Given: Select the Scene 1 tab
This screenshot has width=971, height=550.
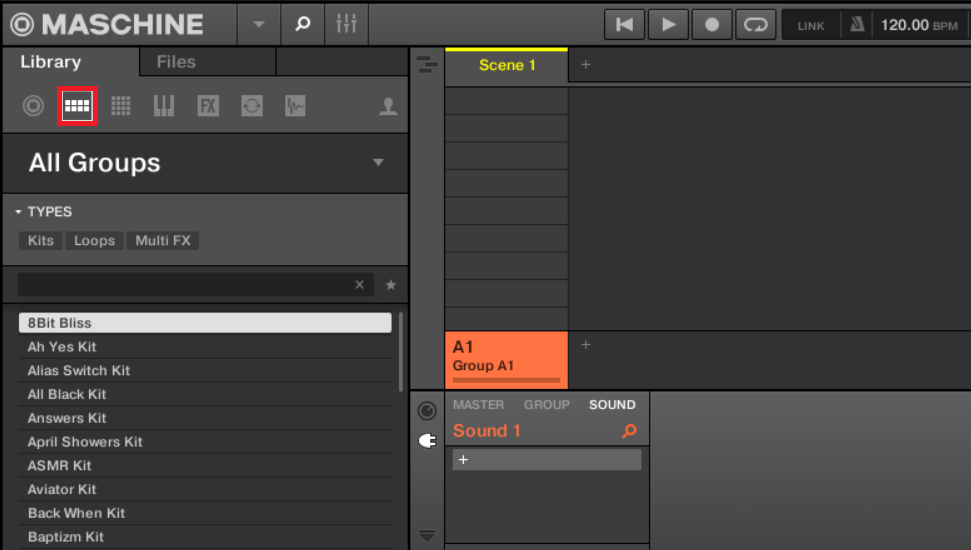Looking at the screenshot, I should 507,65.
